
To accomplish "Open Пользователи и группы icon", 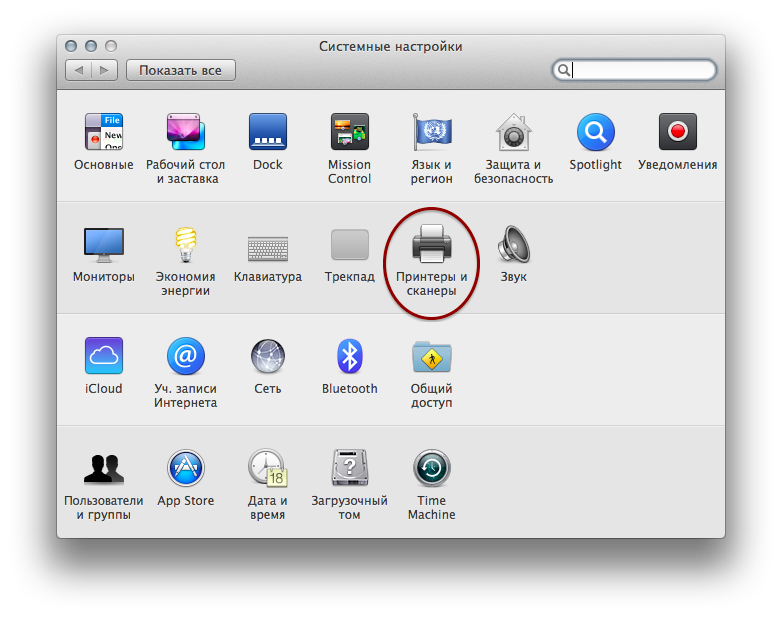I will pyautogui.click(x=104, y=469).
